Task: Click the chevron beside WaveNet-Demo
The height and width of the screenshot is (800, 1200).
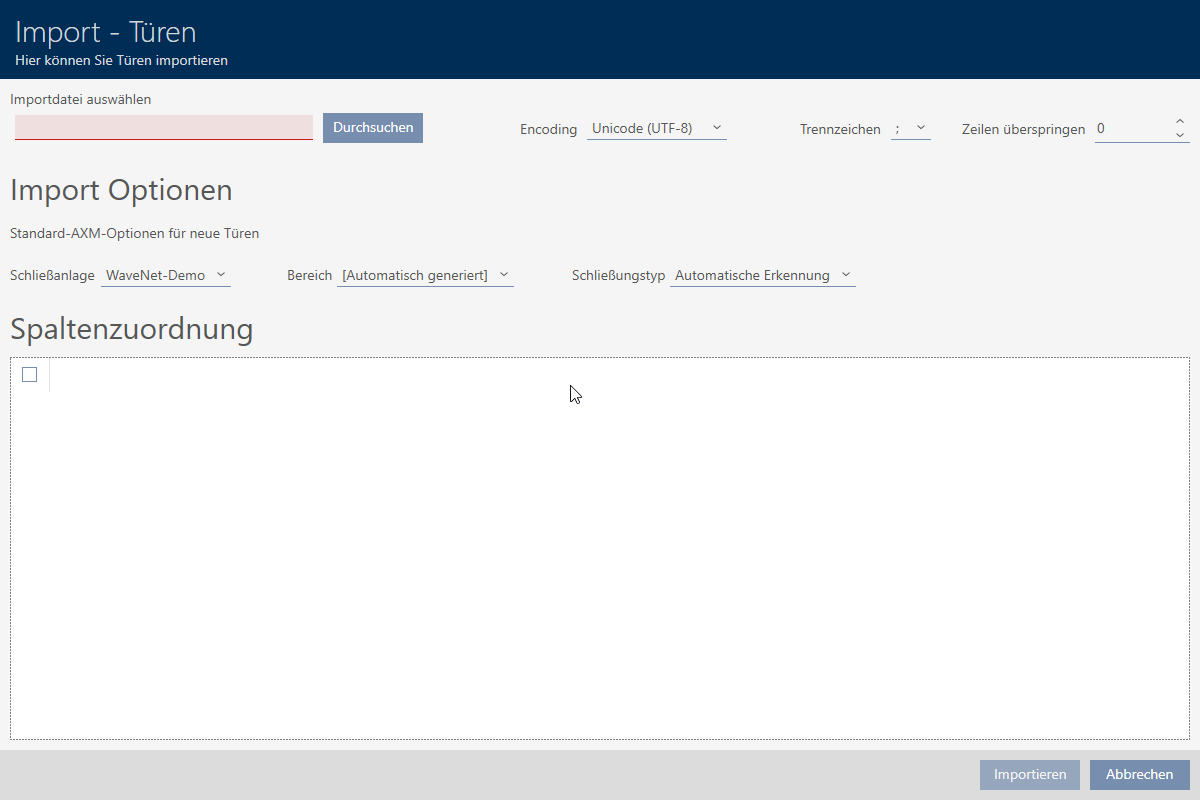Action: point(220,275)
